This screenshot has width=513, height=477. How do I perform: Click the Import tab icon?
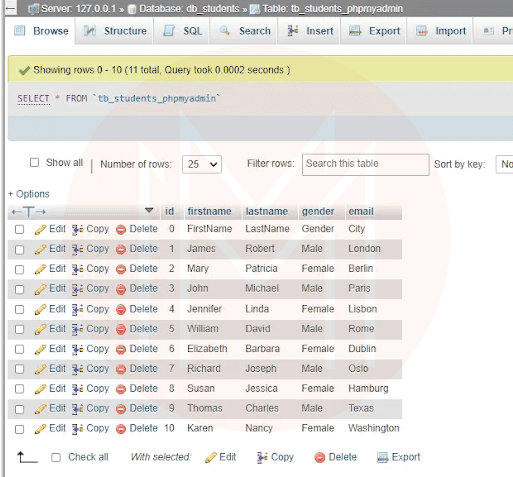coord(422,31)
